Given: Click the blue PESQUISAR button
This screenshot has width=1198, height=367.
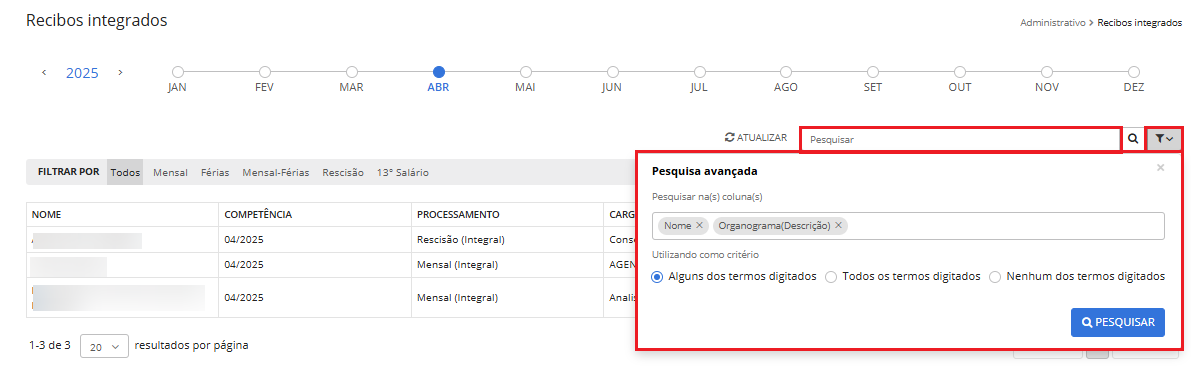Looking at the screenshot, I should 1118,323.
